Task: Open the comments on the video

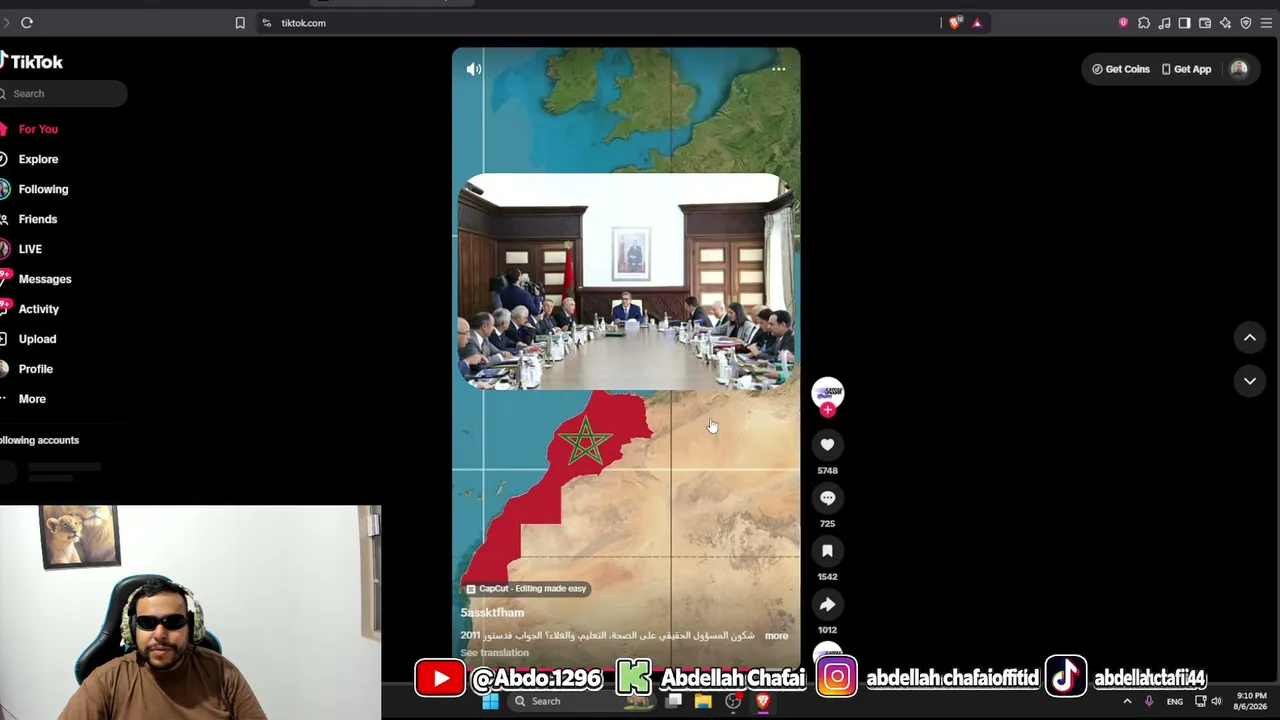Action: [827, 498]
